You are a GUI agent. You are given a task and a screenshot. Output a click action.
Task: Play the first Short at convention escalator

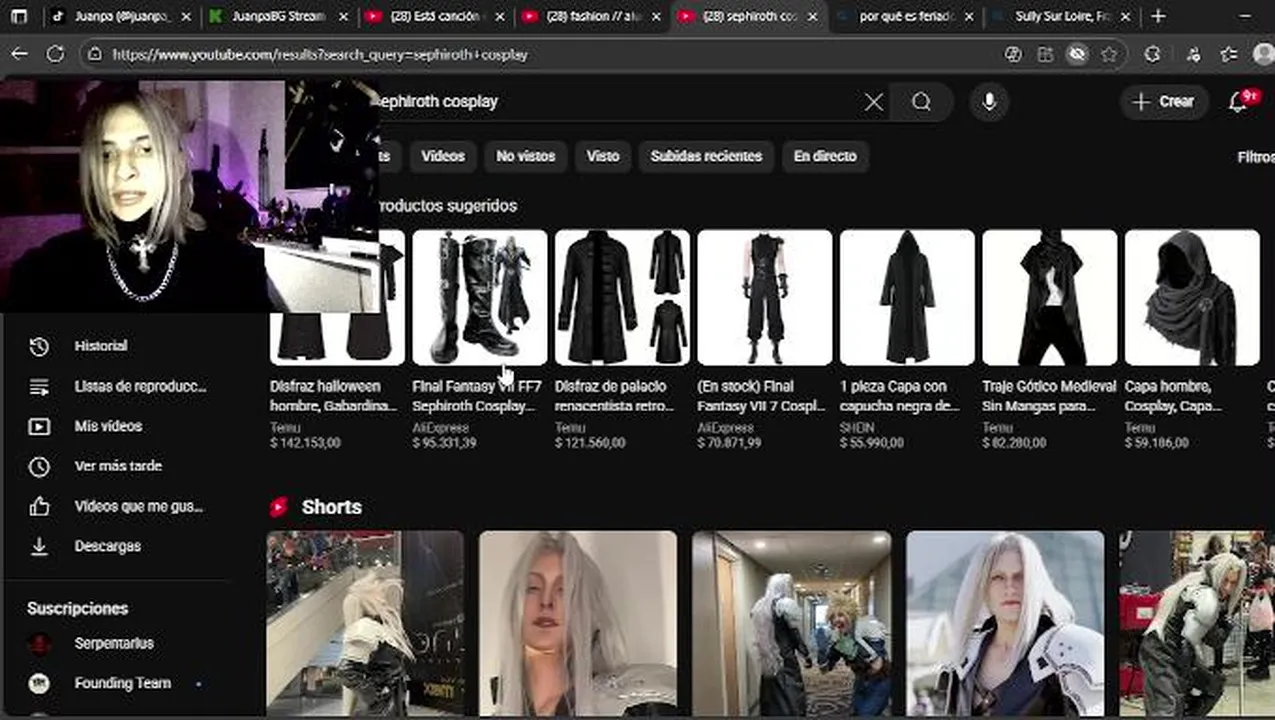pyautogui.click(x=365, y=623)
